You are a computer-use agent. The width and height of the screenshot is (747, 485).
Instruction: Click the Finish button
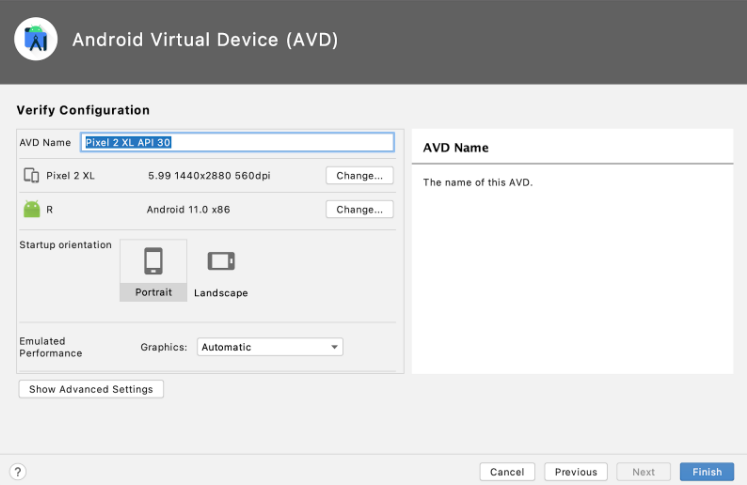707,472
